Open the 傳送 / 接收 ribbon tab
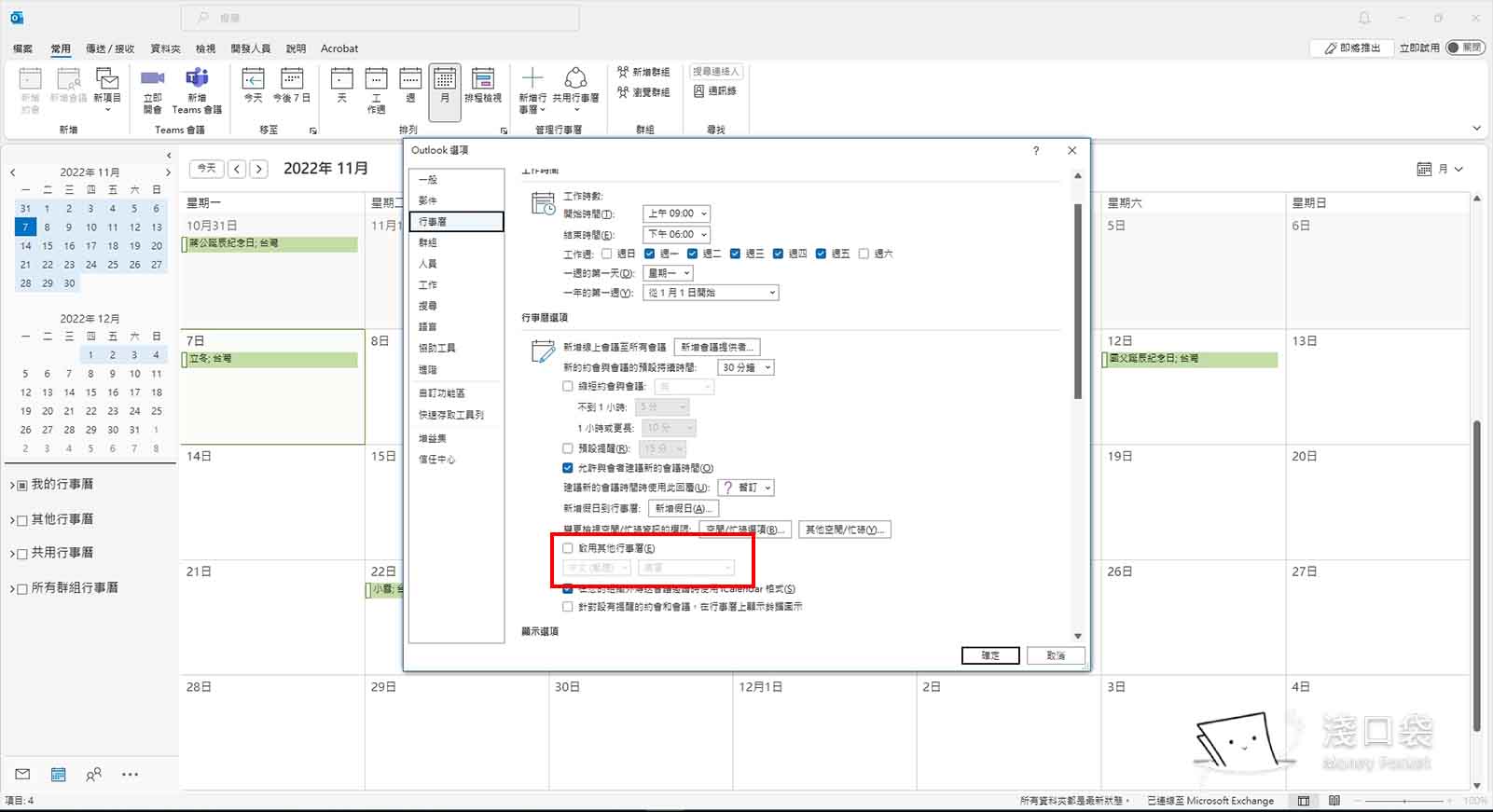Image resolution: width=1493 pixels, height=812 pixels. click(110, 48)
